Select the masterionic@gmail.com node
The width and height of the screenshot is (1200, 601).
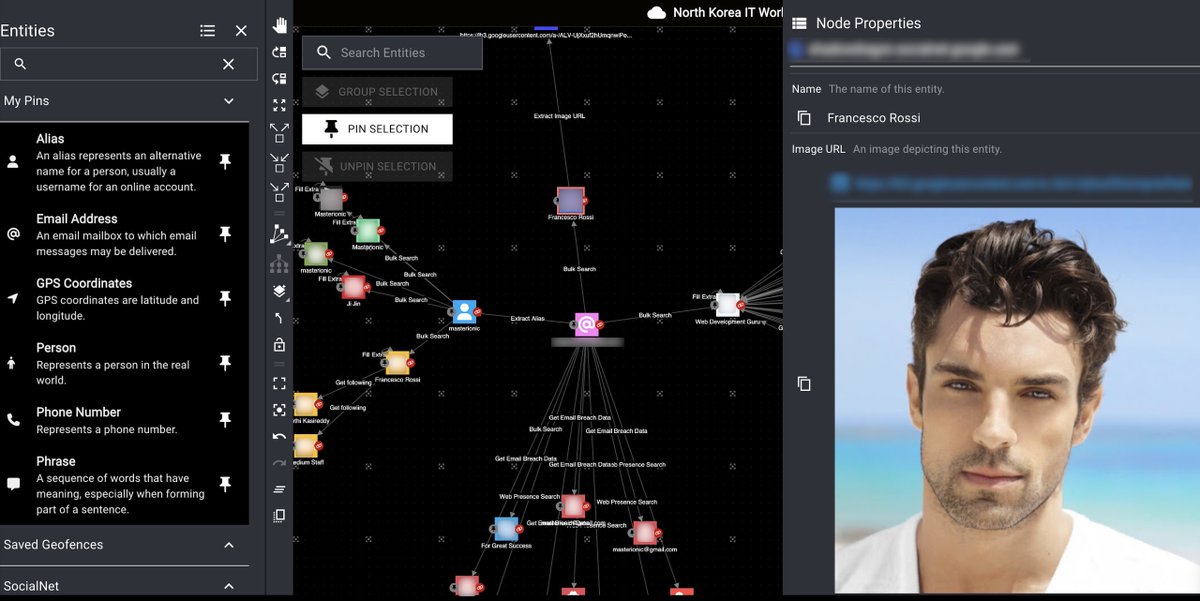coord(645,533)
